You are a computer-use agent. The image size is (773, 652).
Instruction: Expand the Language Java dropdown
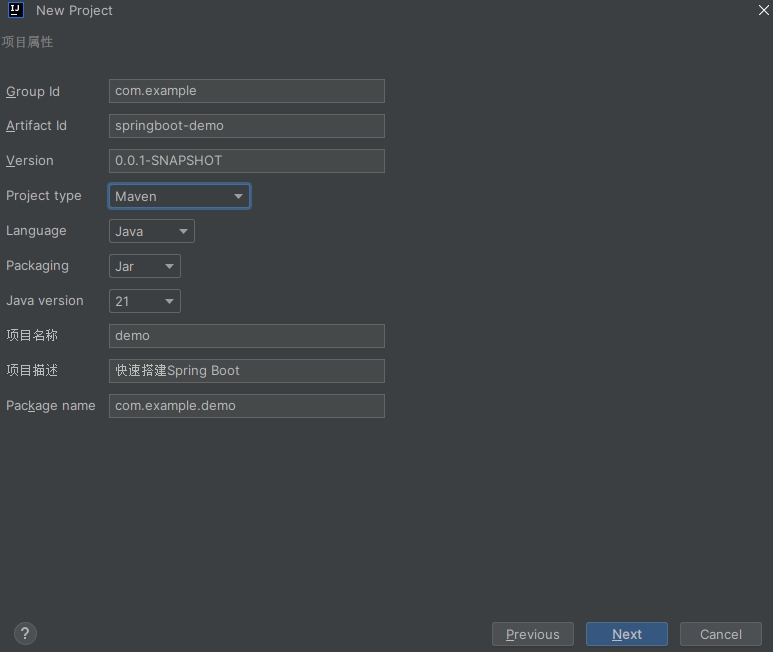[152, 231]
